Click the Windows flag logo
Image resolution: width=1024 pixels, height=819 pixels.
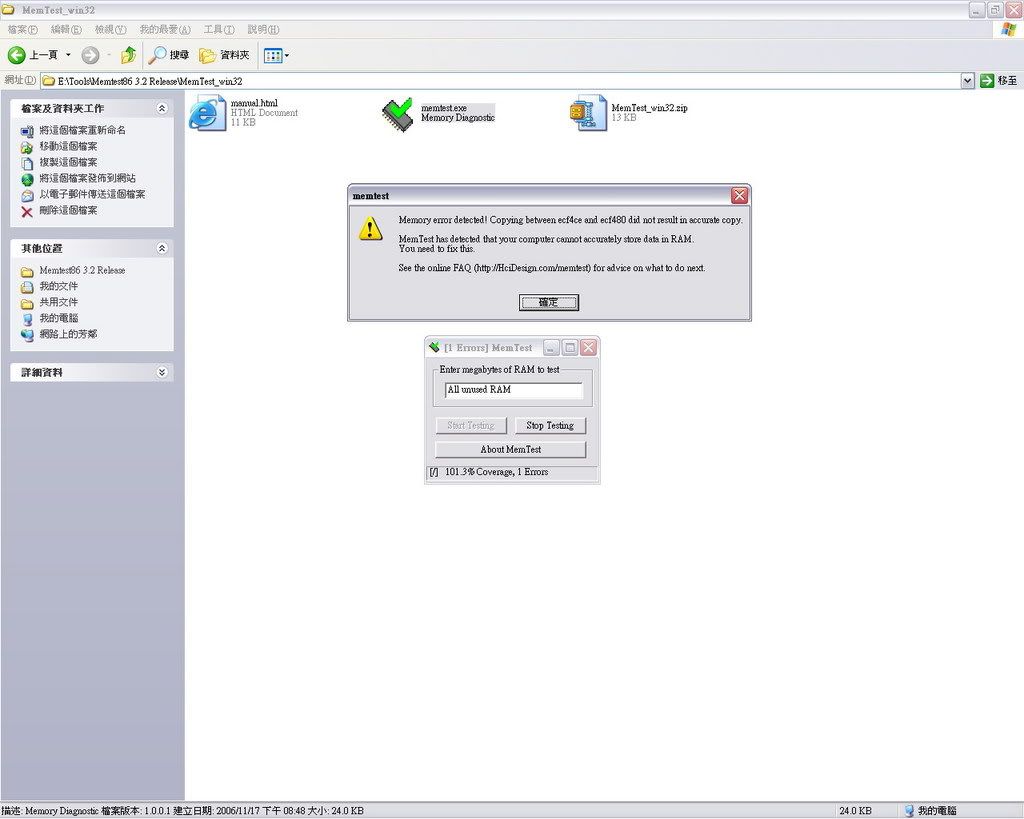click(1009, 29)
